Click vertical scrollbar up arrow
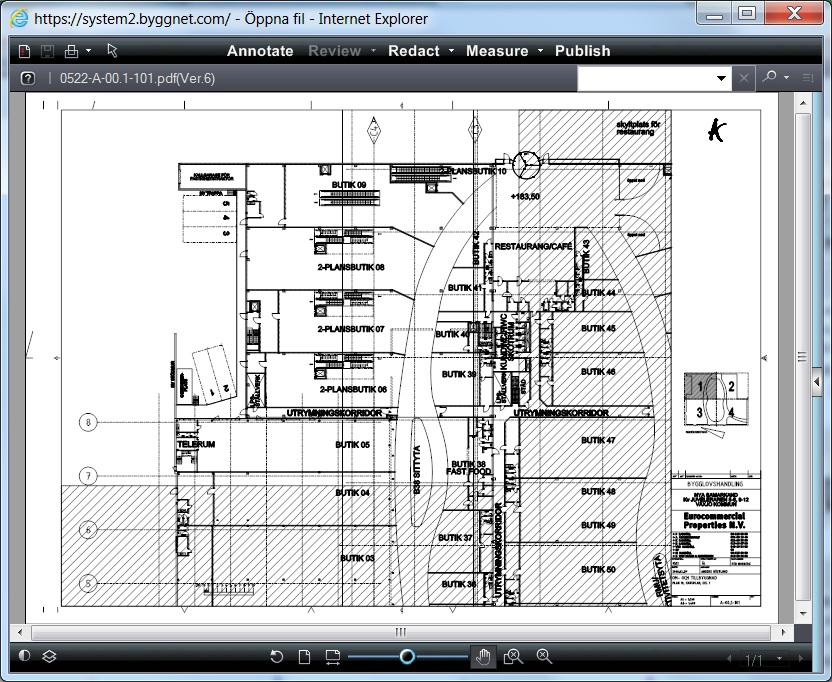 [x=803, y=103]
